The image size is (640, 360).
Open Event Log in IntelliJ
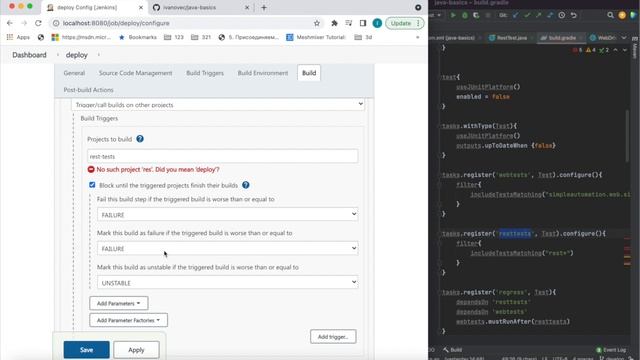[x=611, y=350]
